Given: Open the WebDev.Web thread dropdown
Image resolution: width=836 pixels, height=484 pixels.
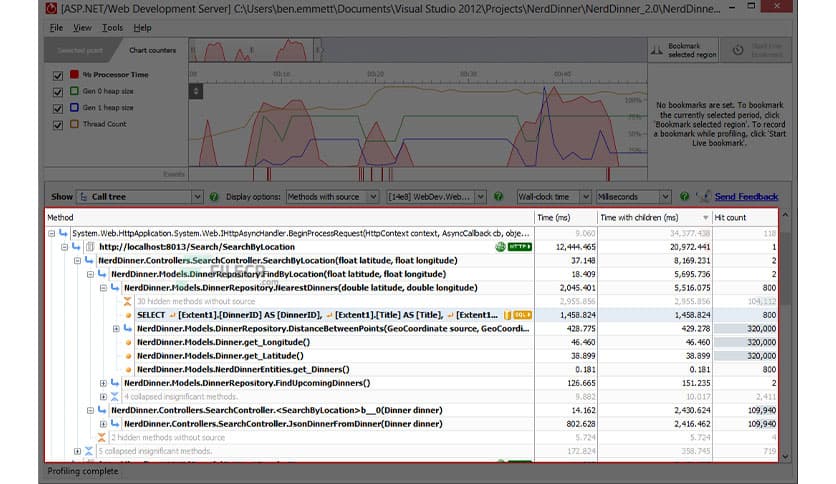Looking at the screenshot, I should [x=436, y=197].
